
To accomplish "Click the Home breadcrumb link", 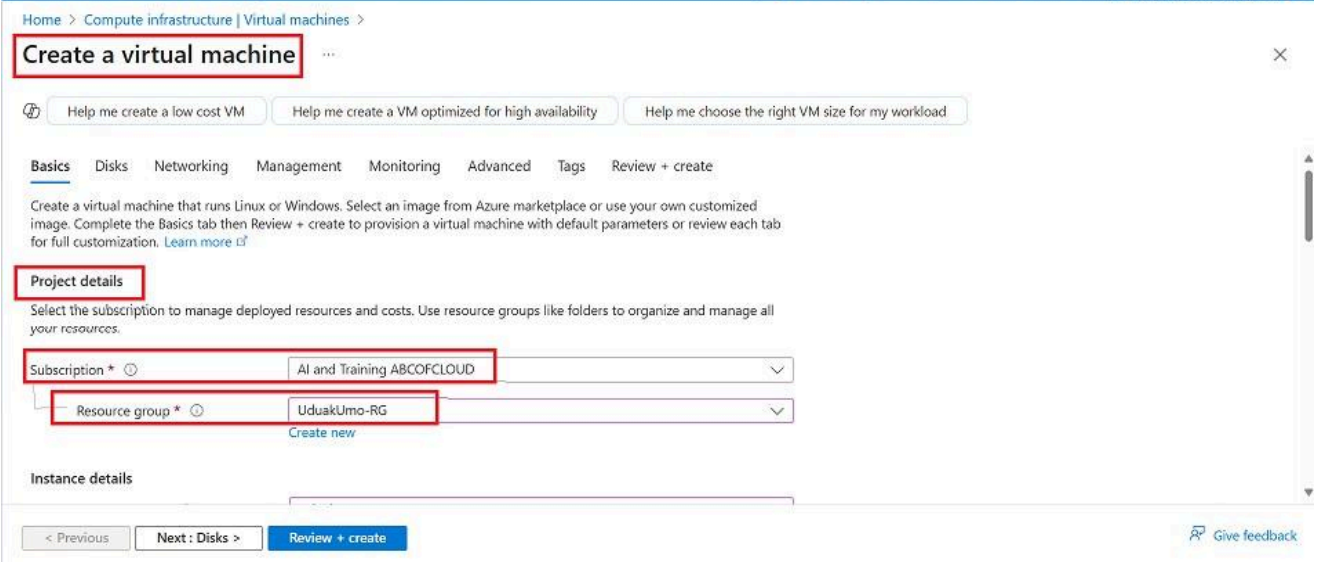I will point(39,19).
